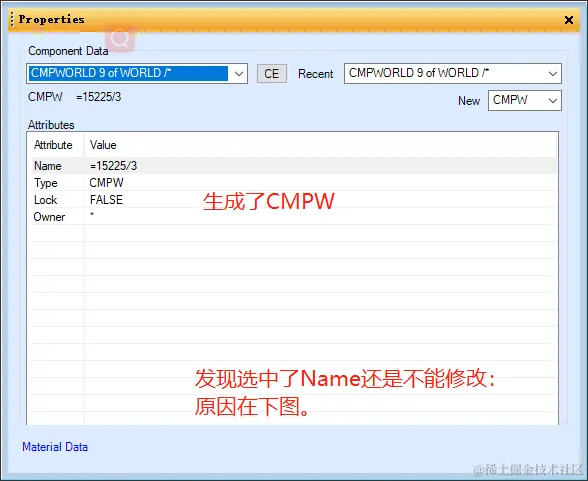
Task: Select the Type attribute row
Action: pos(293,183)
